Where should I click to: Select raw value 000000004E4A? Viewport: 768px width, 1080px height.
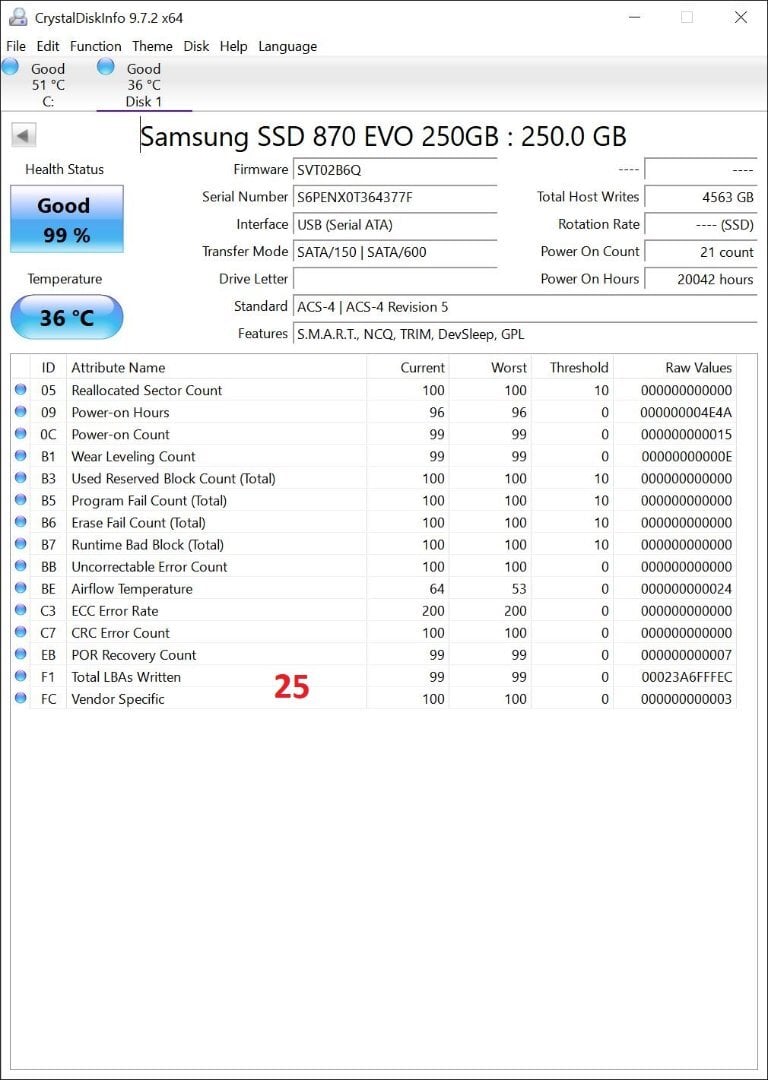click(x=687, y=413)
